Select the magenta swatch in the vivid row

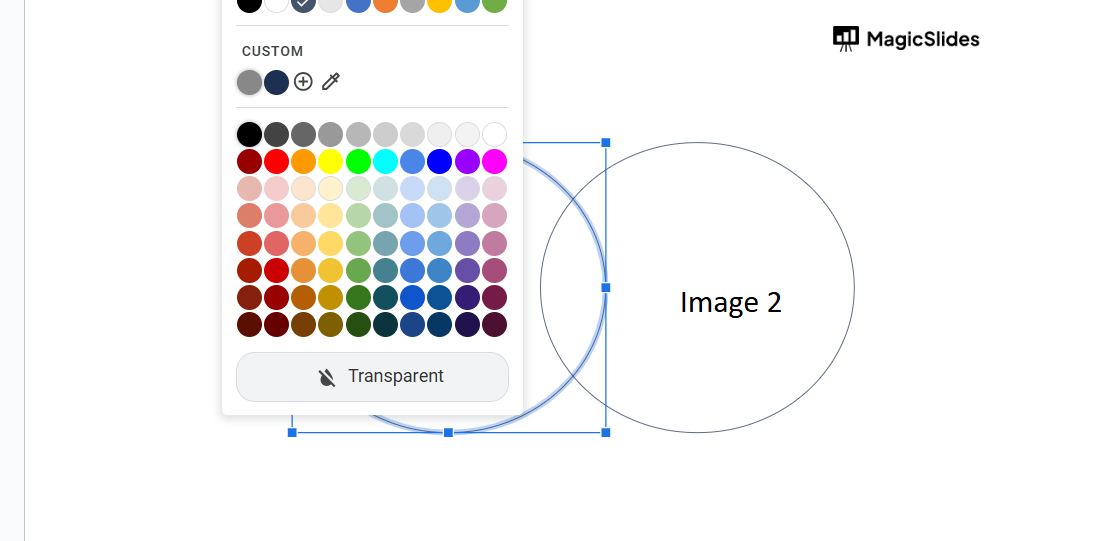coord(494,162)
